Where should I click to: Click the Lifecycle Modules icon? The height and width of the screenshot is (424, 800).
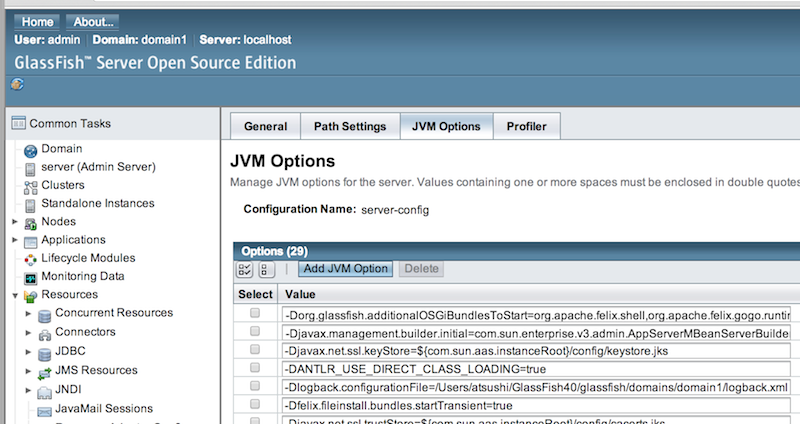pos(30,259)
